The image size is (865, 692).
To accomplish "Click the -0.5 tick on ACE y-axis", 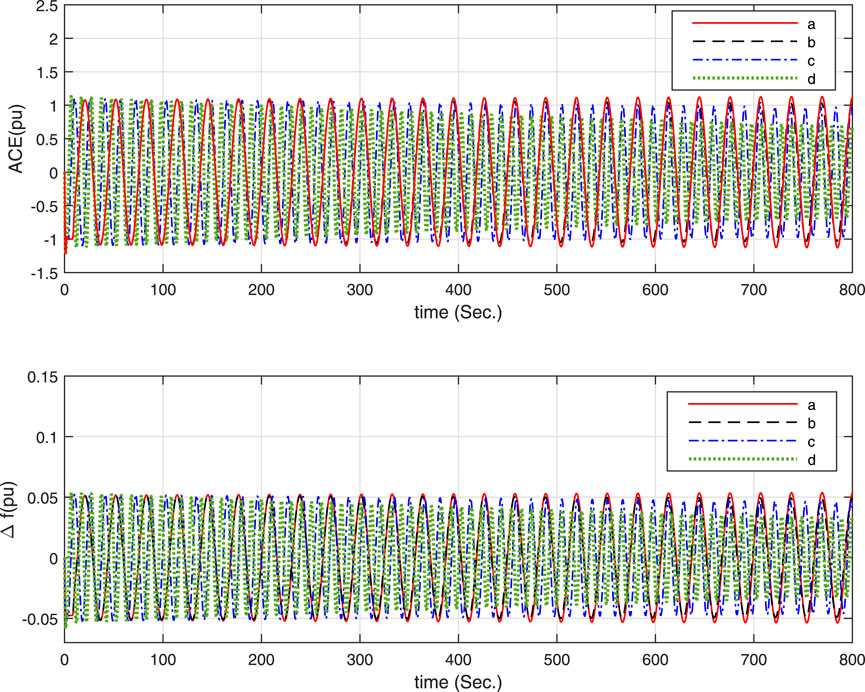I will [x=44, y=206].
